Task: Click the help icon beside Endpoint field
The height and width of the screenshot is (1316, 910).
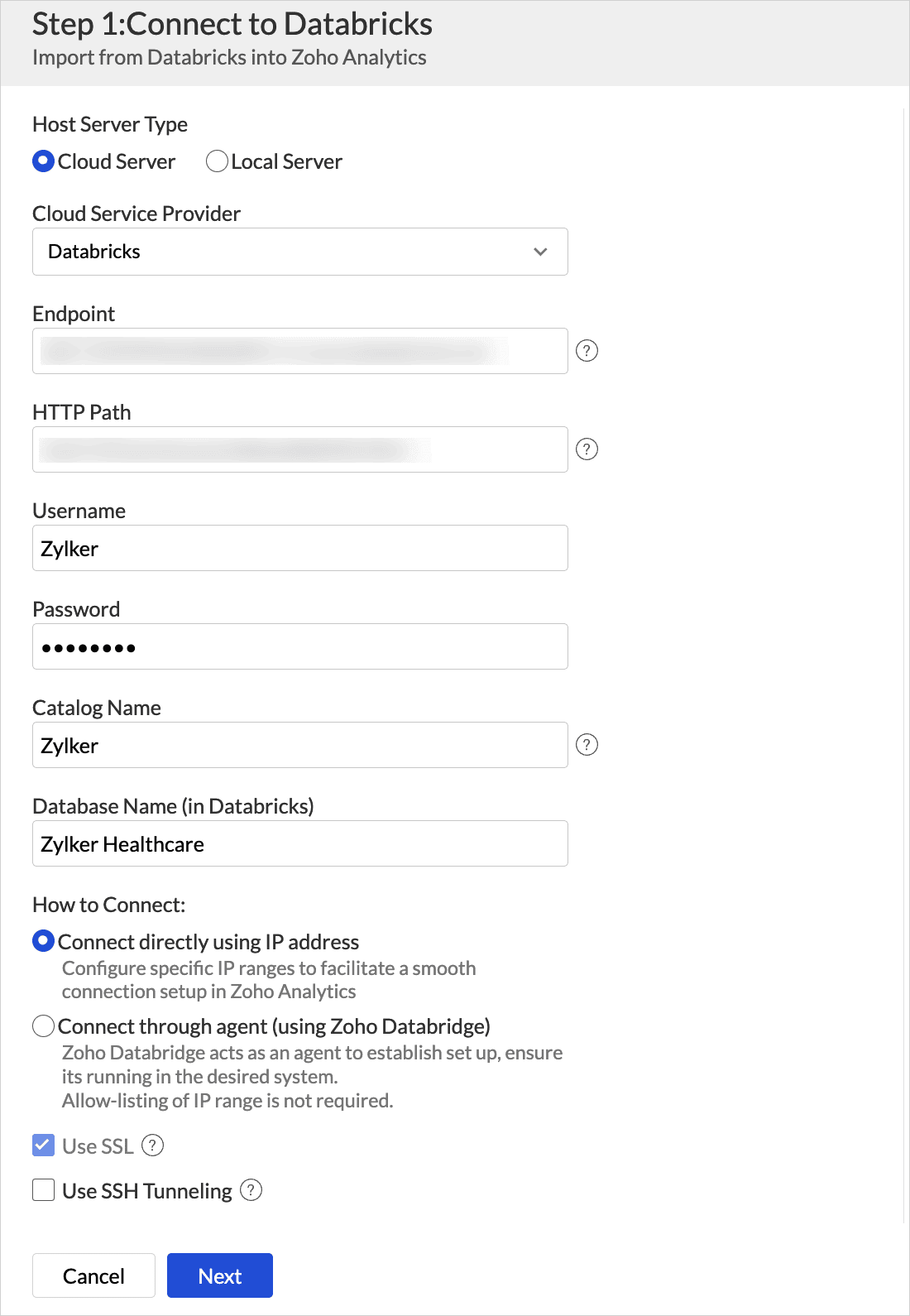Action: tap(587, 351)
